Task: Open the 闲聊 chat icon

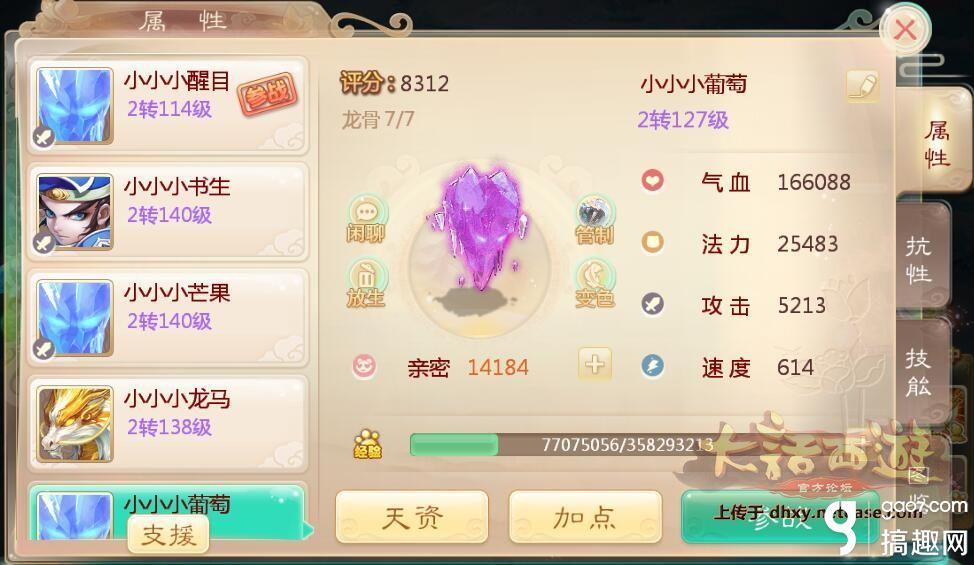Action: 366,219
